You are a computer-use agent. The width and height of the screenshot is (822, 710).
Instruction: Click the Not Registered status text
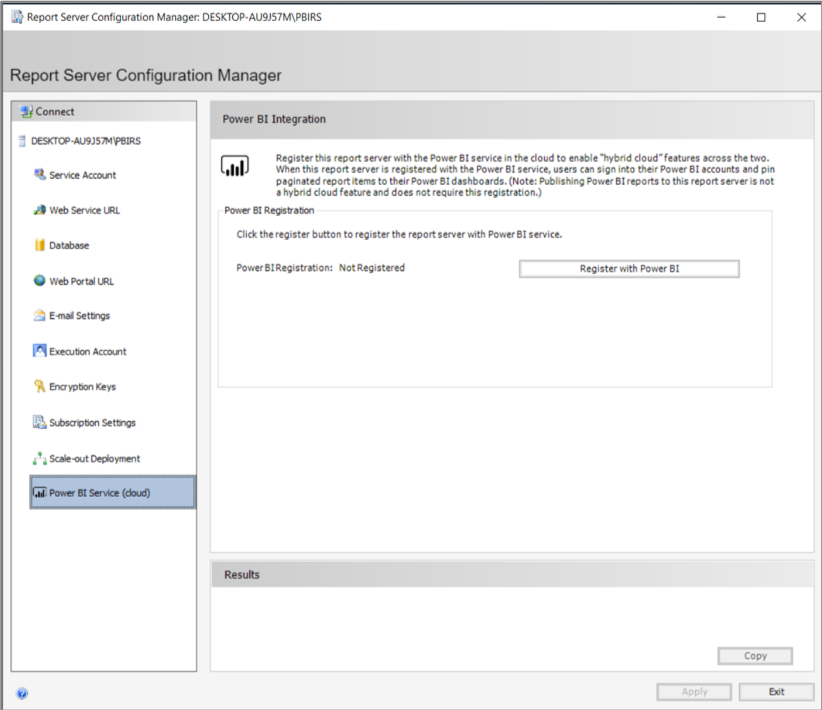click(x=372, y=268)
